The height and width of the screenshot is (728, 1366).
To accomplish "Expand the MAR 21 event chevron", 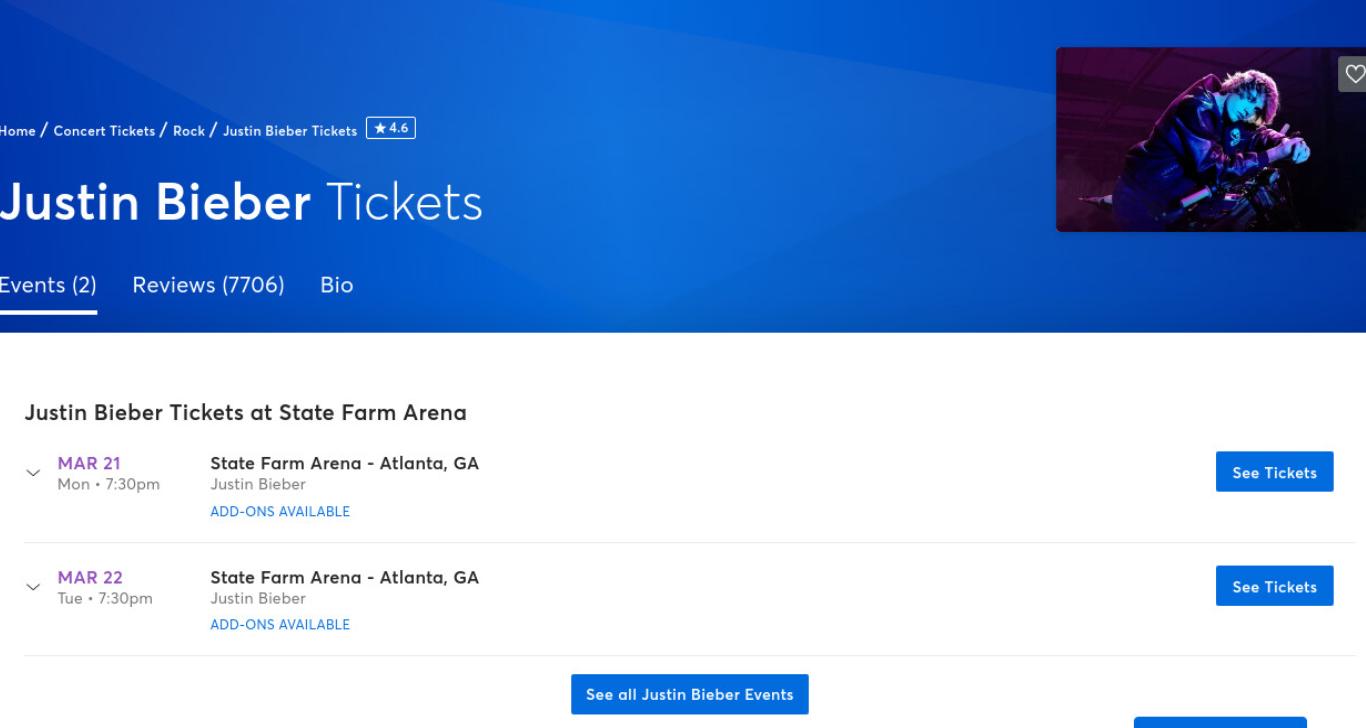I will [x=34, y=472].
